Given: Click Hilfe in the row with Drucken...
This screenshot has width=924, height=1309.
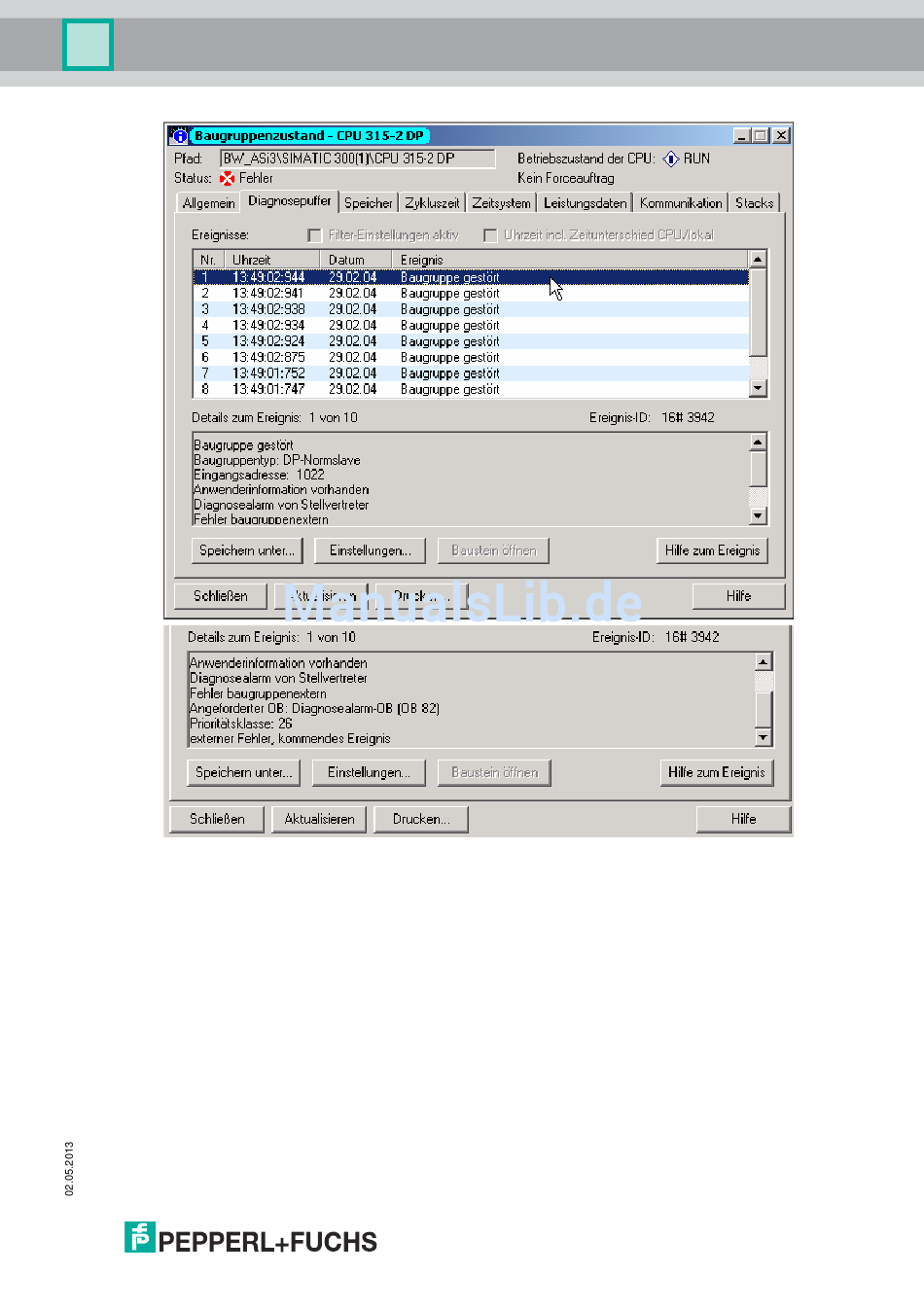Looking at the screenshot, I should tap(743, 819).
